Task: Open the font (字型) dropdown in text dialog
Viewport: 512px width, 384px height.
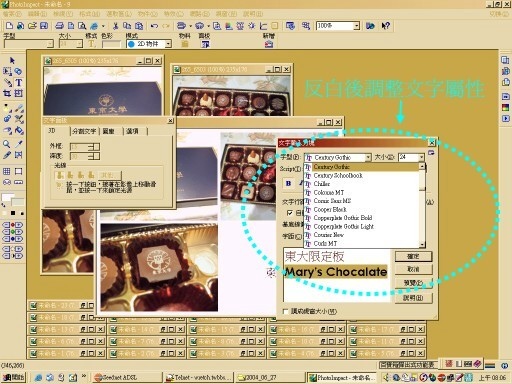Action: pos(368,157)
